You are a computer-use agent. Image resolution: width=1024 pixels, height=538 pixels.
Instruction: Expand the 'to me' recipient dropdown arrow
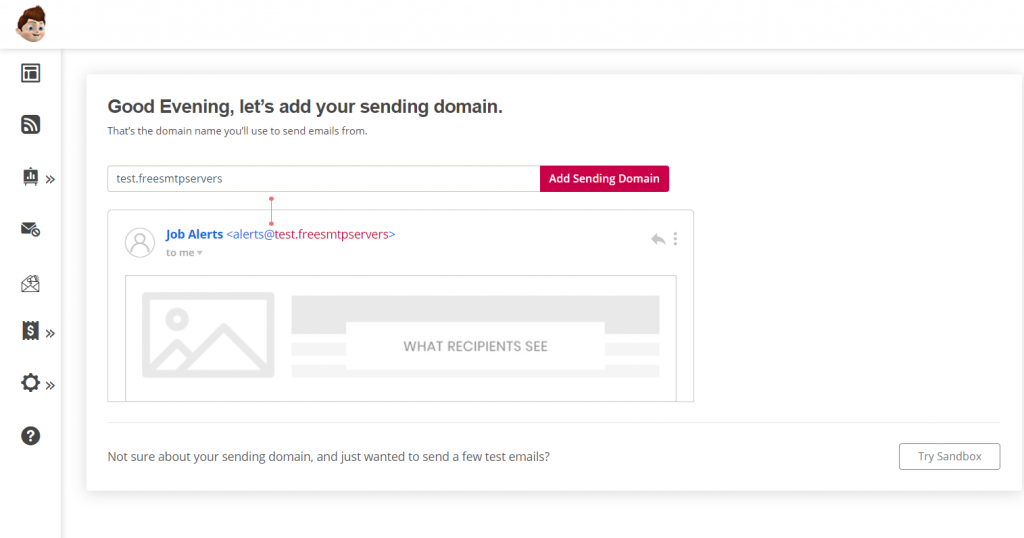(x=200, y=253)
